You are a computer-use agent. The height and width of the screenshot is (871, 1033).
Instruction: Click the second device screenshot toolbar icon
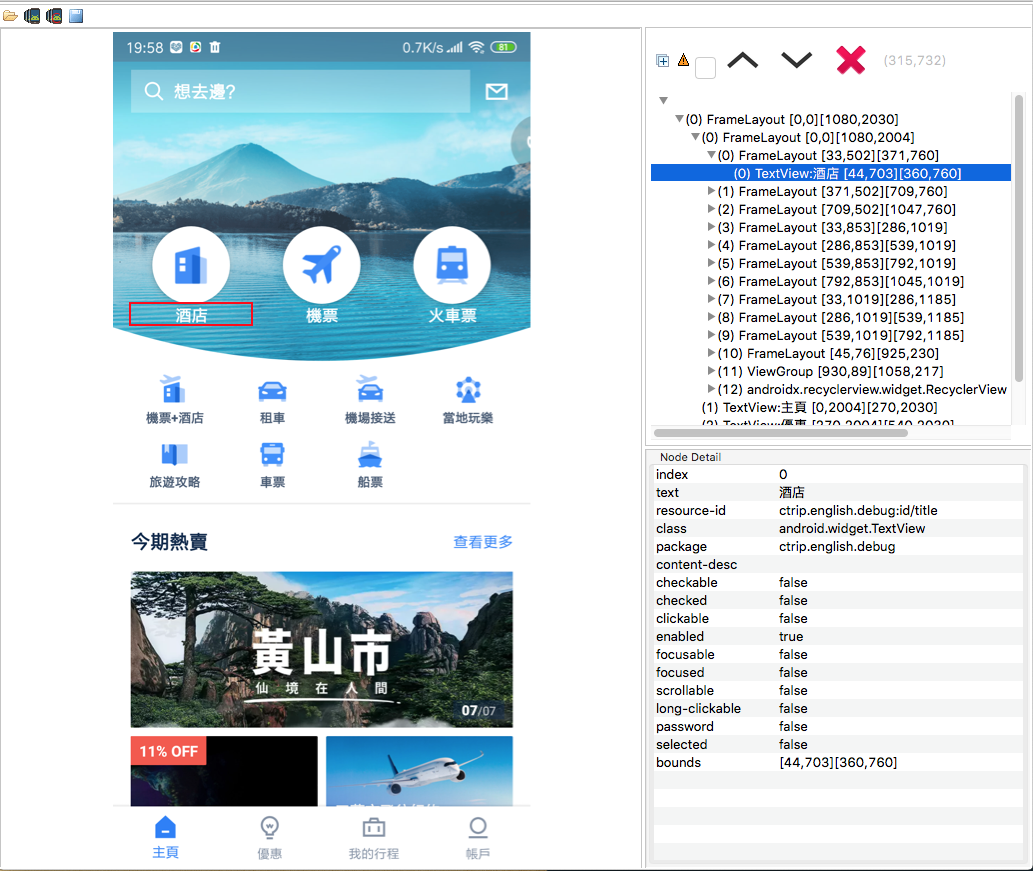54,15
